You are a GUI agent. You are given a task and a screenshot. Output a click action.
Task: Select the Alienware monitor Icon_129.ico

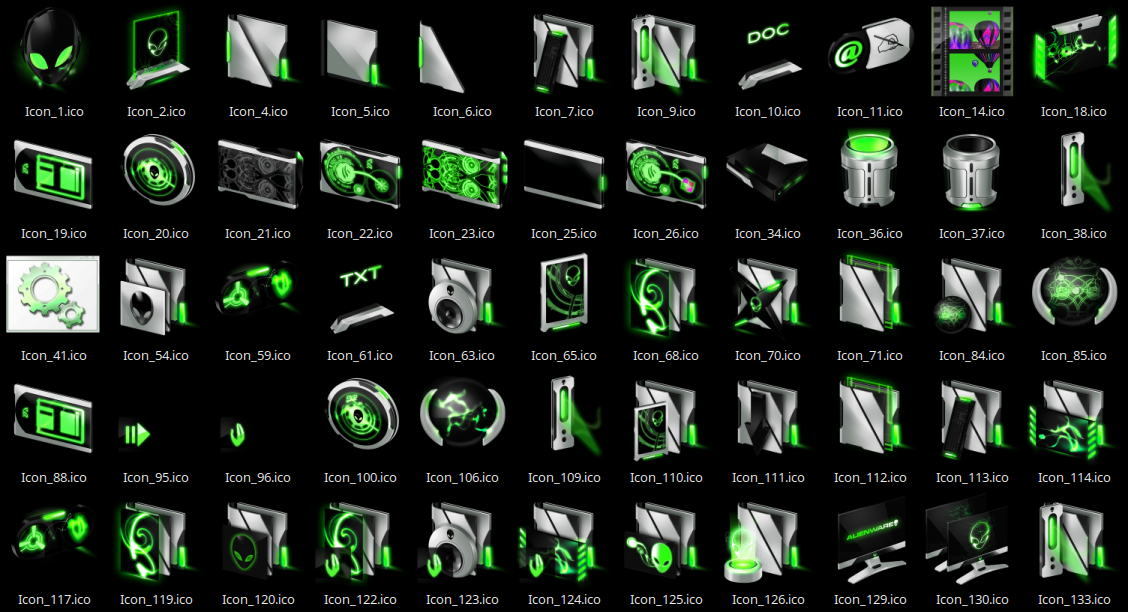tap(869, 540)
